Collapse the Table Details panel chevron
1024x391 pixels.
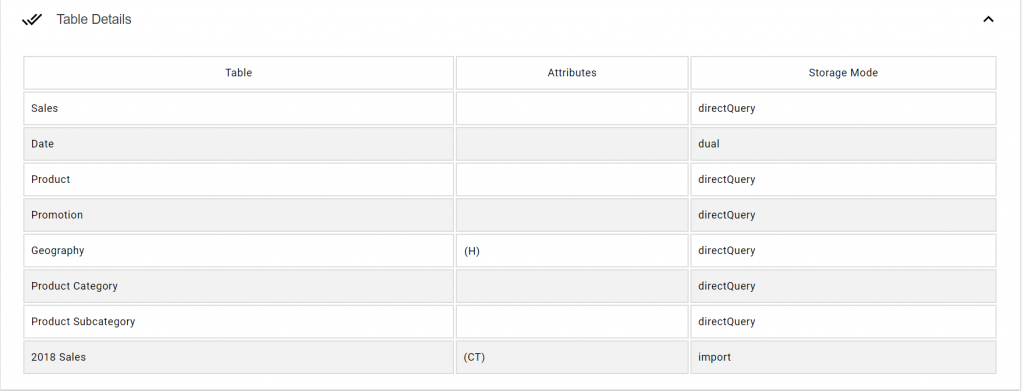pos(988,20)
